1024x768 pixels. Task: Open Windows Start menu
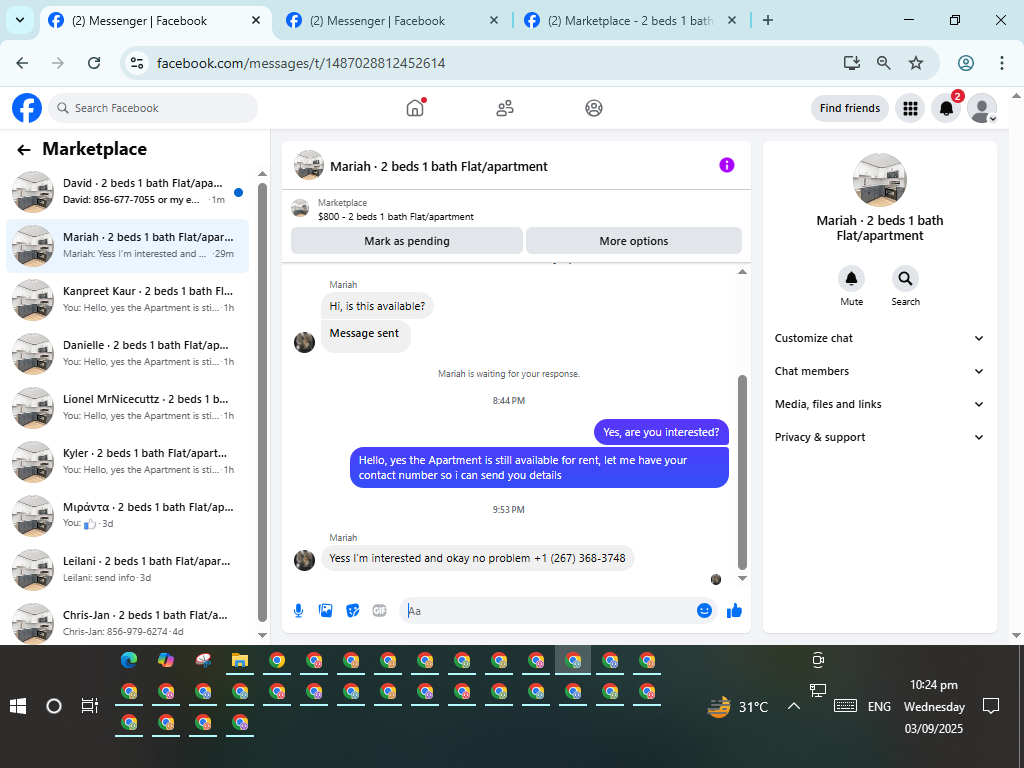pos(18,706)
